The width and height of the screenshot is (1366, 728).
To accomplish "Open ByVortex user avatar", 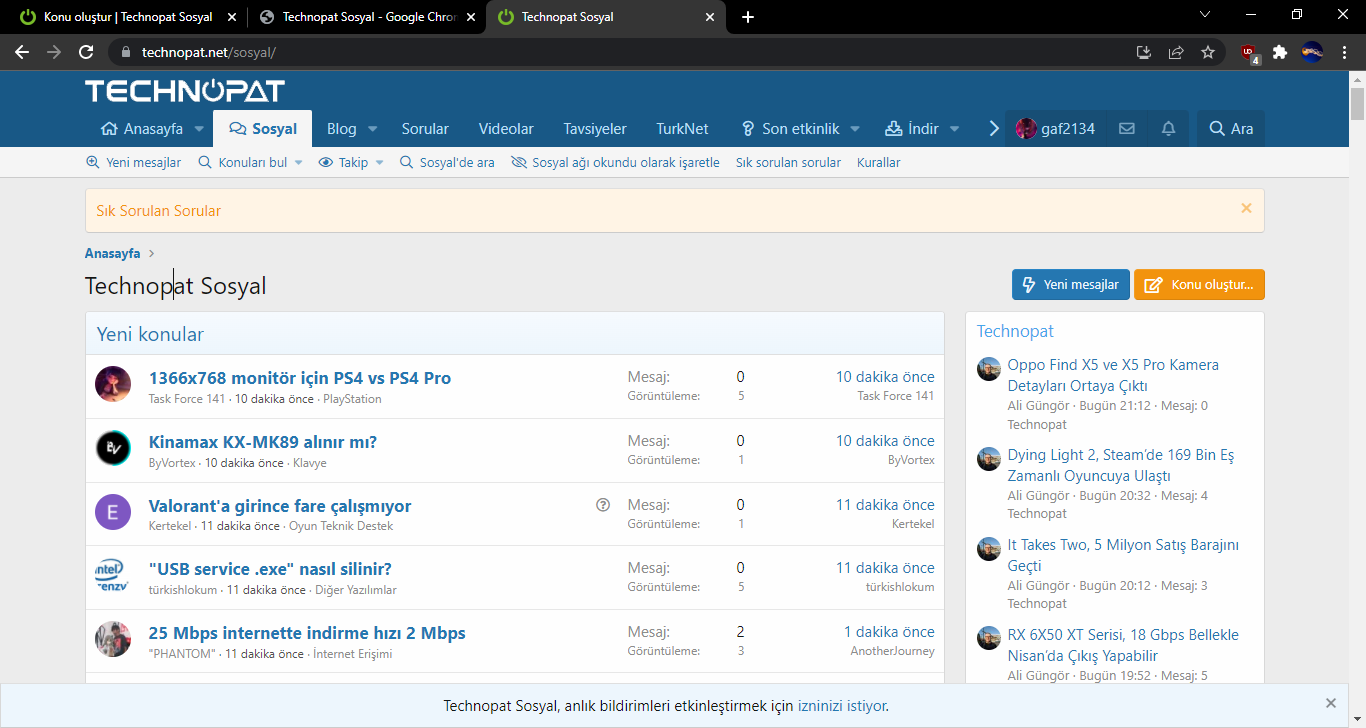I will pyautogui.click(x=113, y=448).
